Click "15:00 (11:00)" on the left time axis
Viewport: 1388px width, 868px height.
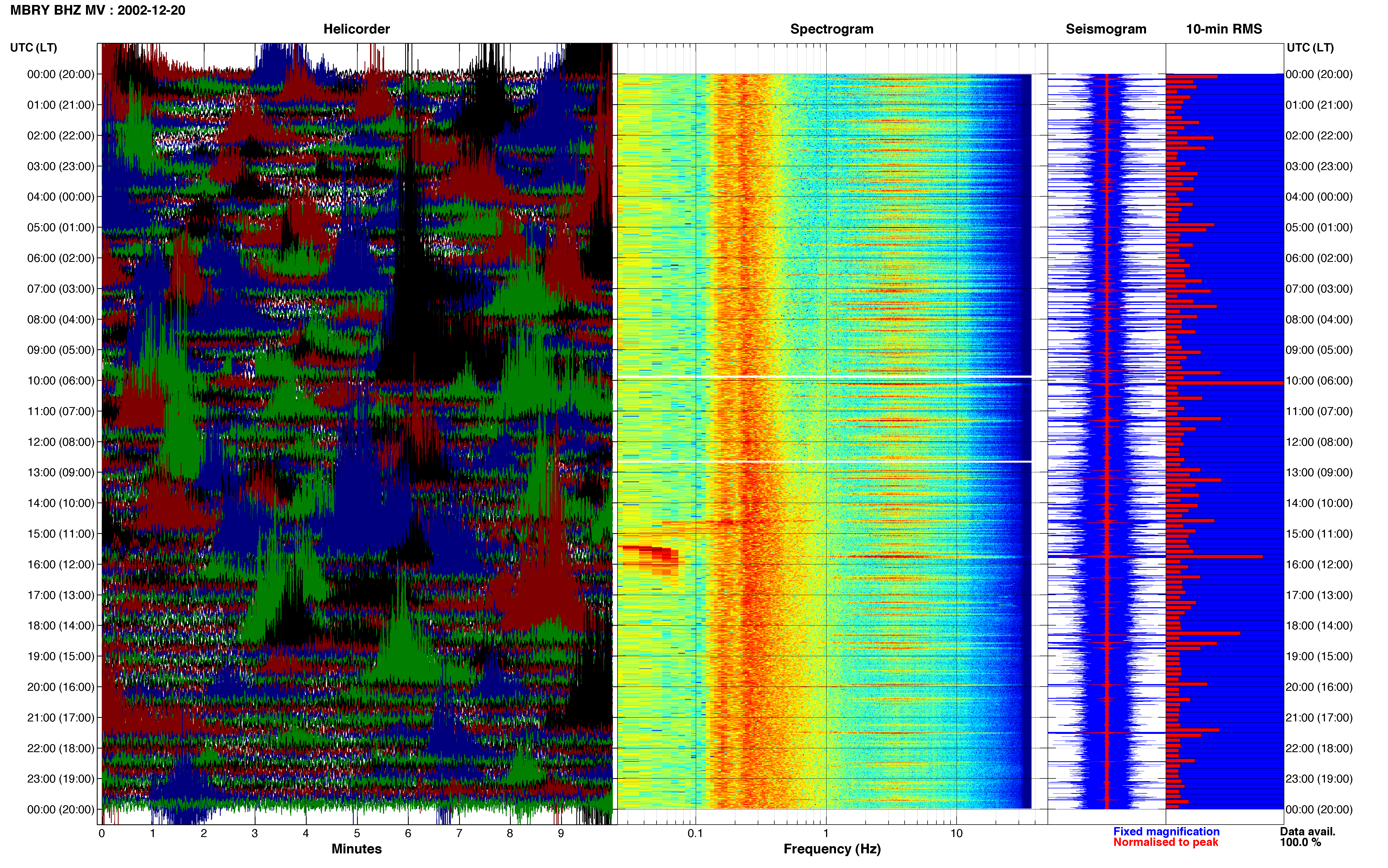click(x=61, y=534)
